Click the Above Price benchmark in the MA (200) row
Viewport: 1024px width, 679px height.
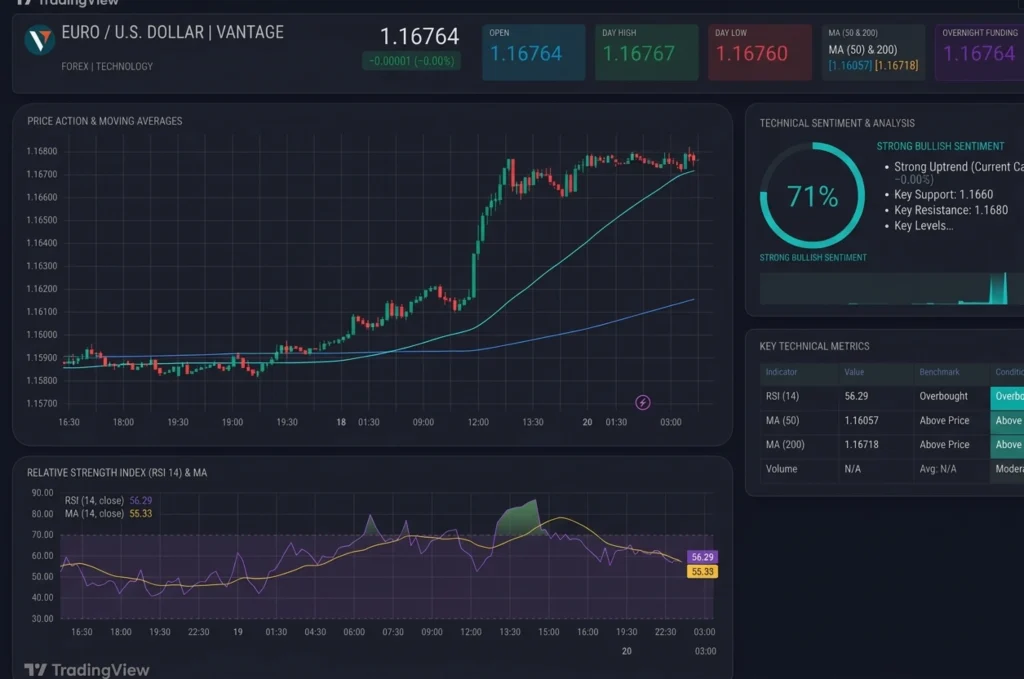coord(944,445)
